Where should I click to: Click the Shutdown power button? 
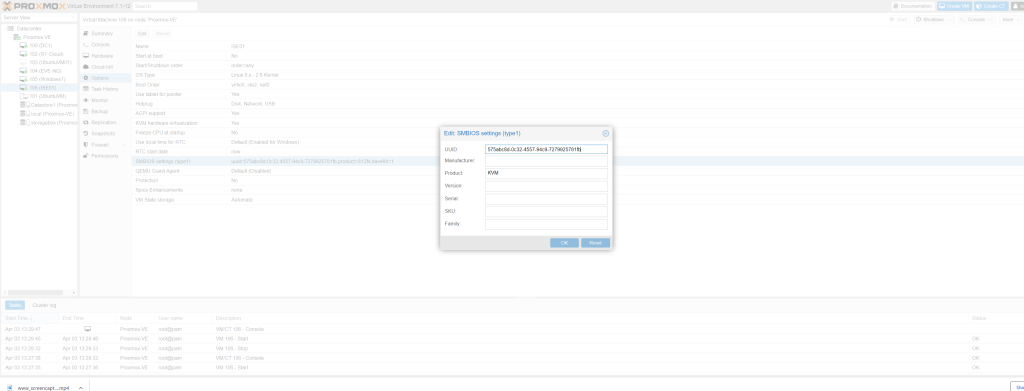point(930,20)
